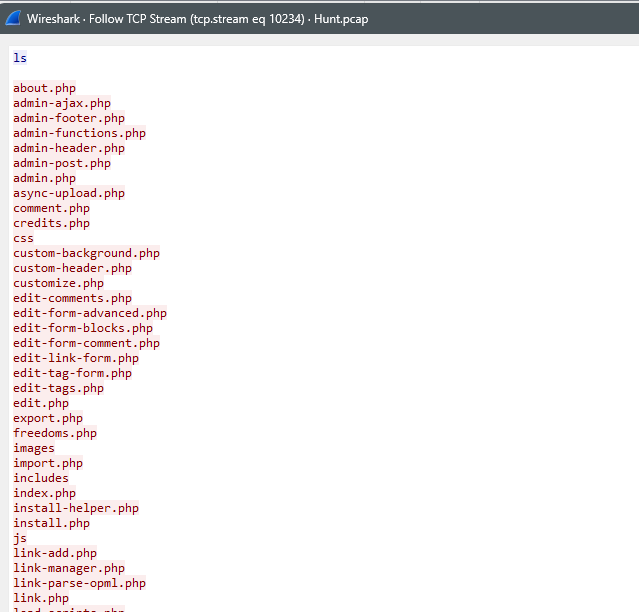Click the 'js' directory line

[20, 538]
